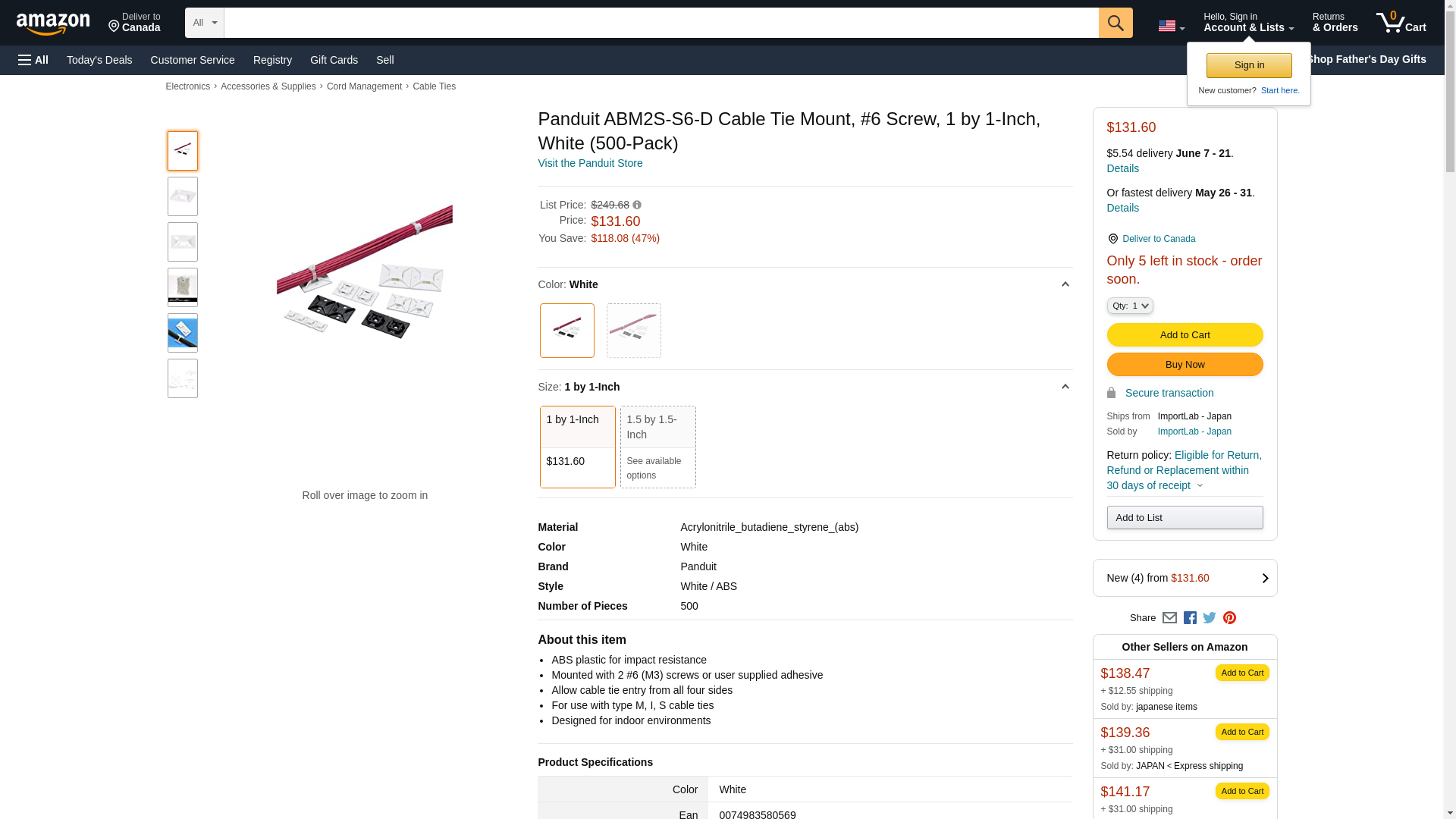Screen dimensions: 1456x819
Task: Click the list price info icon
Action: [637, 205]
